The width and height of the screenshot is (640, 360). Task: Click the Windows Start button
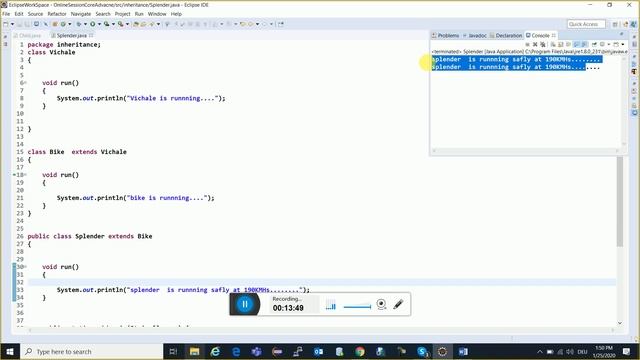[10, 351]
